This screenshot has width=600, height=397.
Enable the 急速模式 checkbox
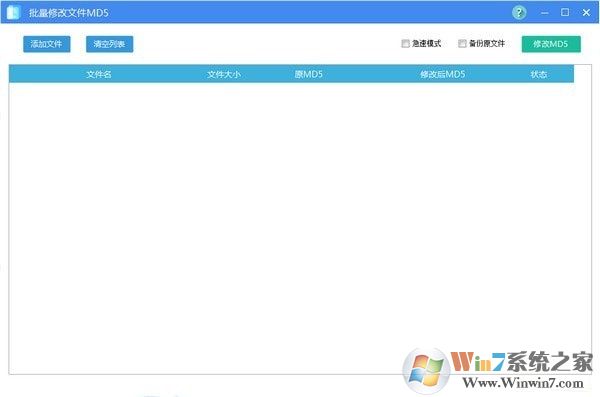(x=405, y=43)
